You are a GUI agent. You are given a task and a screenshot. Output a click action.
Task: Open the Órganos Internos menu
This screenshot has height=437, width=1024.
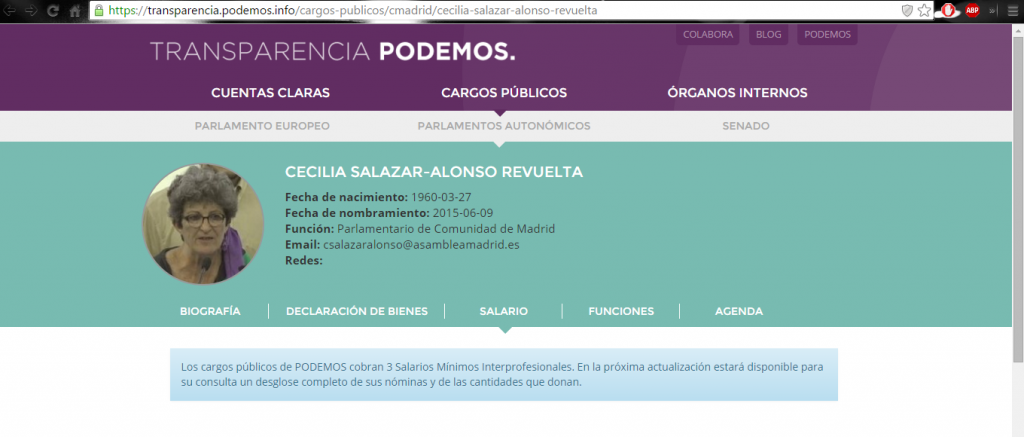(x=737, y=93)
